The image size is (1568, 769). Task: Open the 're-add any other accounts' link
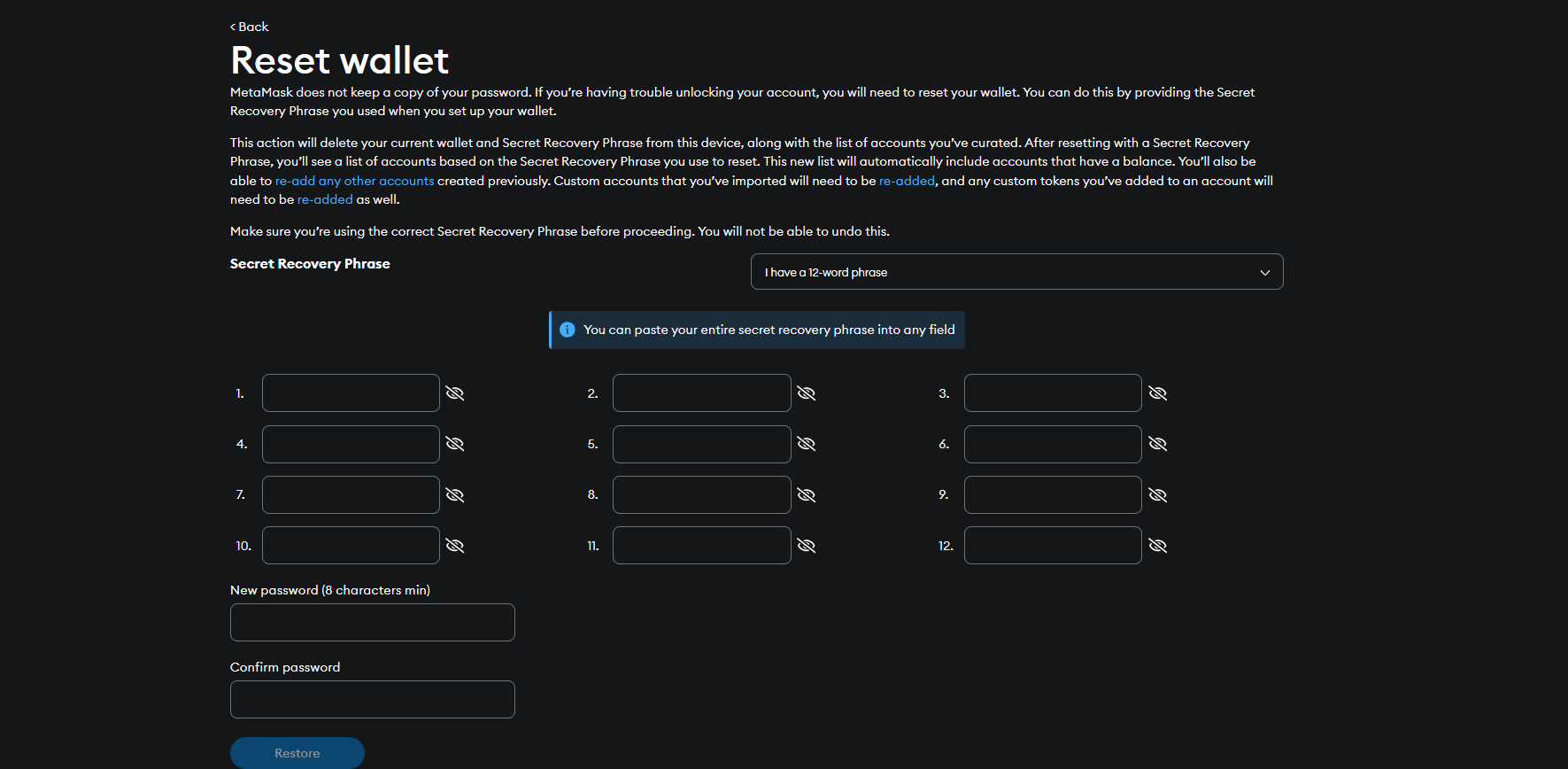tap(354, 181)
